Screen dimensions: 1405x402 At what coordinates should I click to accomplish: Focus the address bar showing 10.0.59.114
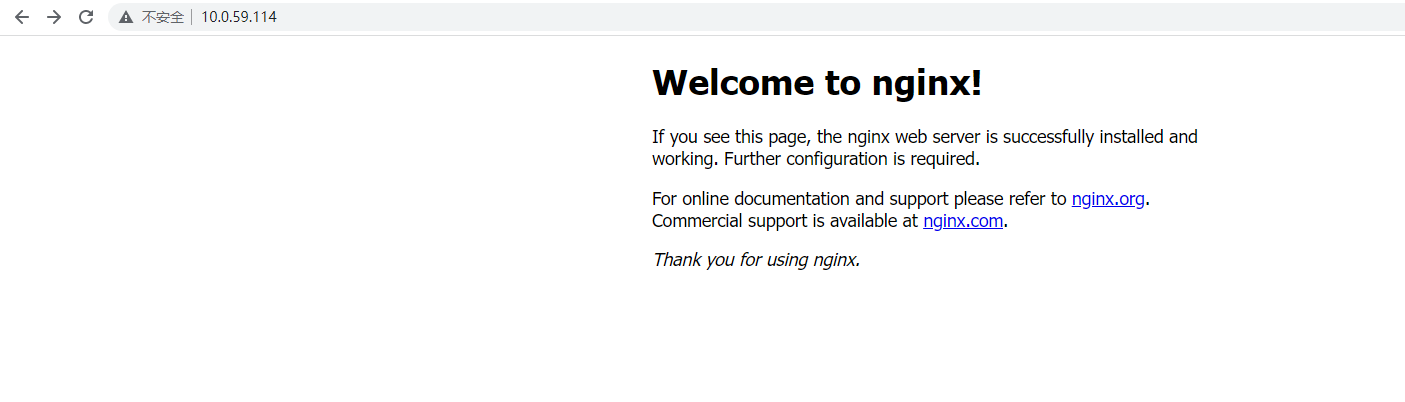[756, 17]
